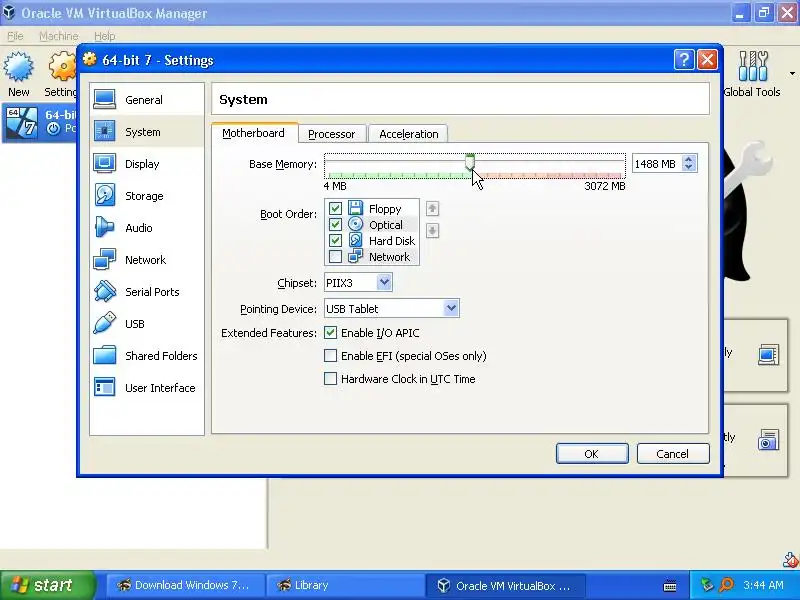The width and height of the screenshot is (800, 600).
Task: Select the 64-bit 7 virtual machine entry
Action: tap(39, 122)
